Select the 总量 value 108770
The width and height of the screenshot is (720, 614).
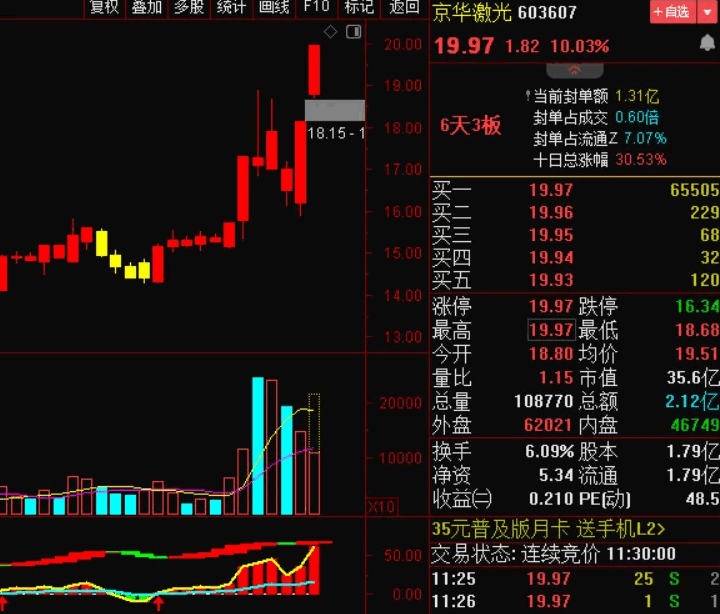point(544,401)
